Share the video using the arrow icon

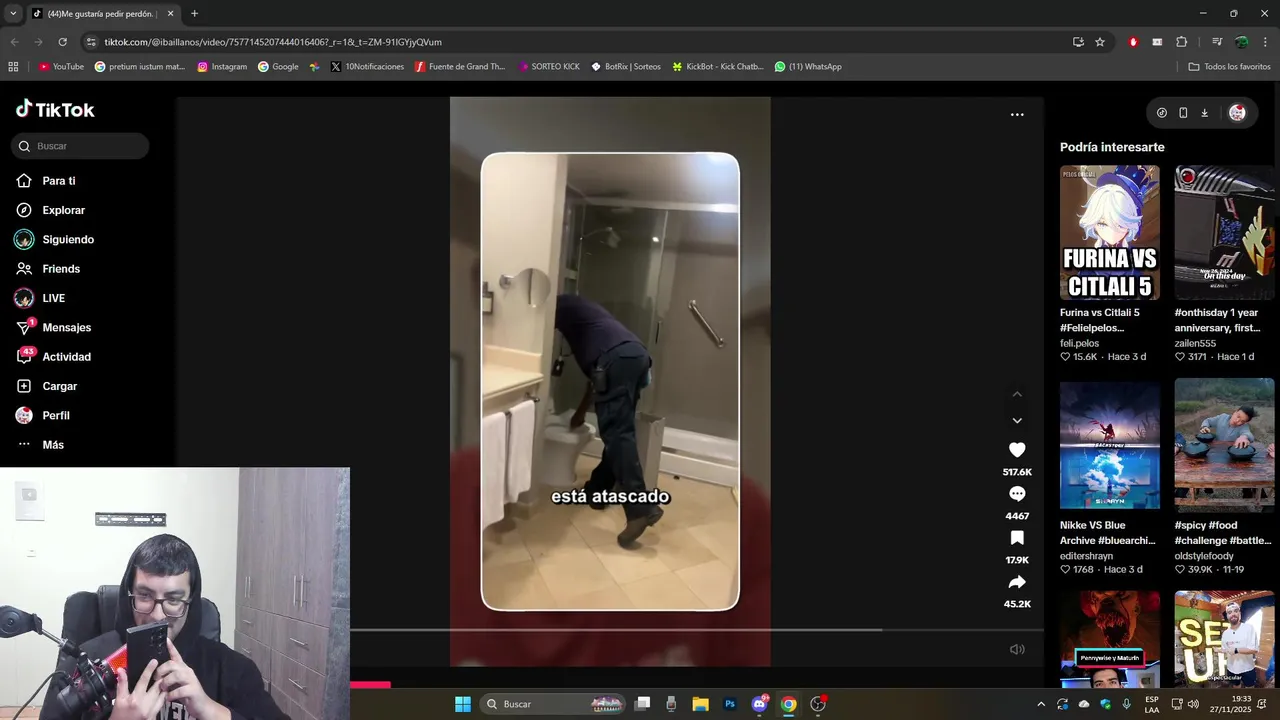1017,582
